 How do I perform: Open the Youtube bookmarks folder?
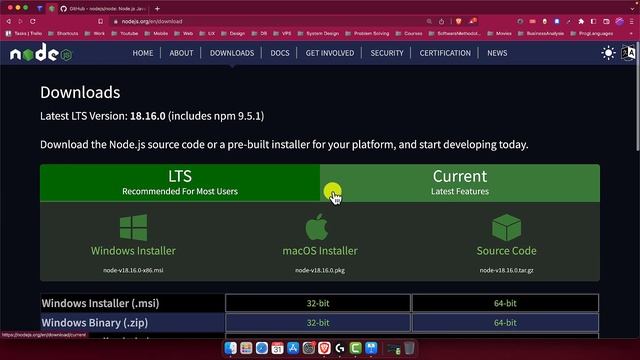coord(125,33)
